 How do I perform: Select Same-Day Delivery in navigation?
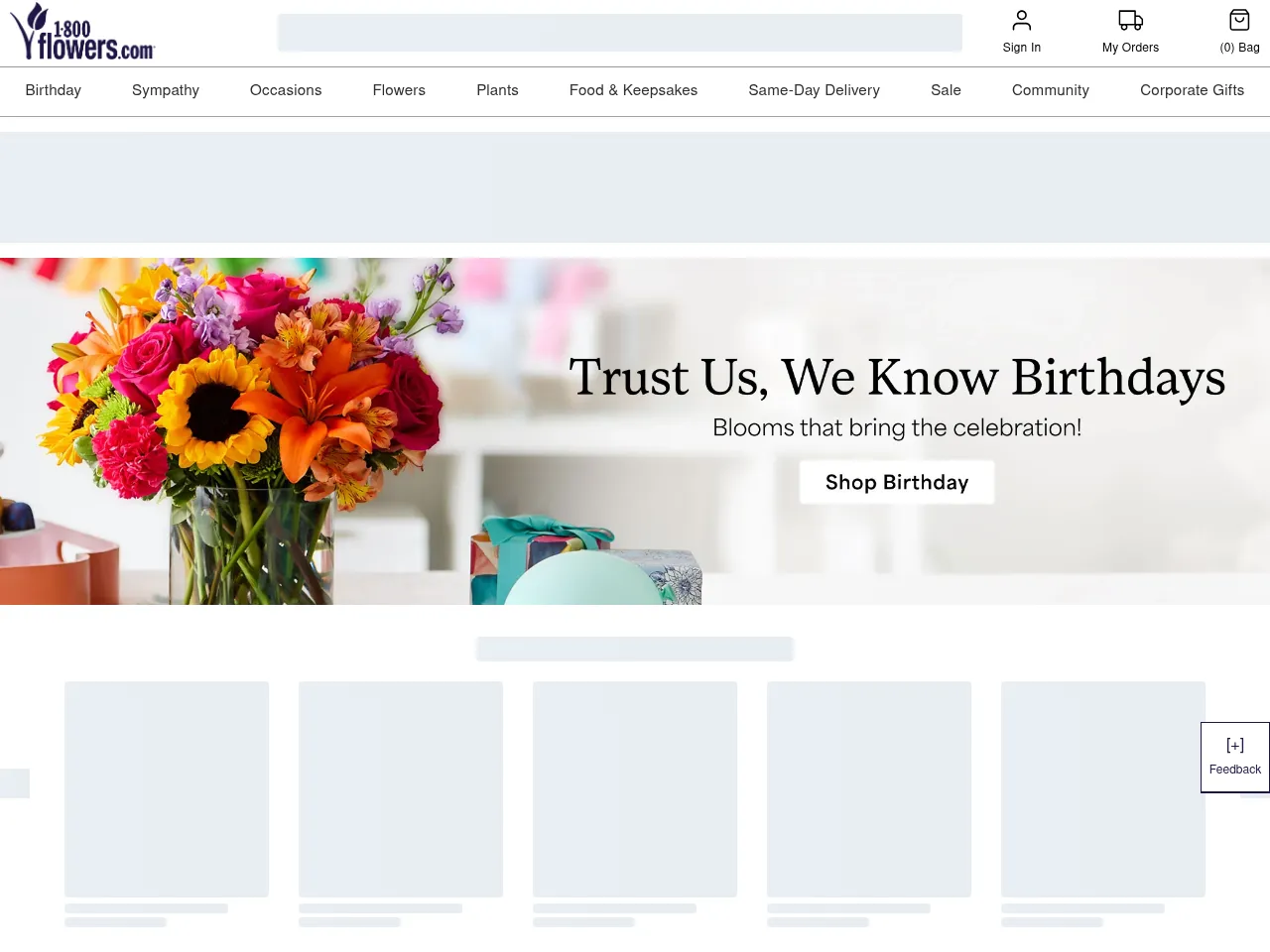pyautogui.click(x=814, y=90)
